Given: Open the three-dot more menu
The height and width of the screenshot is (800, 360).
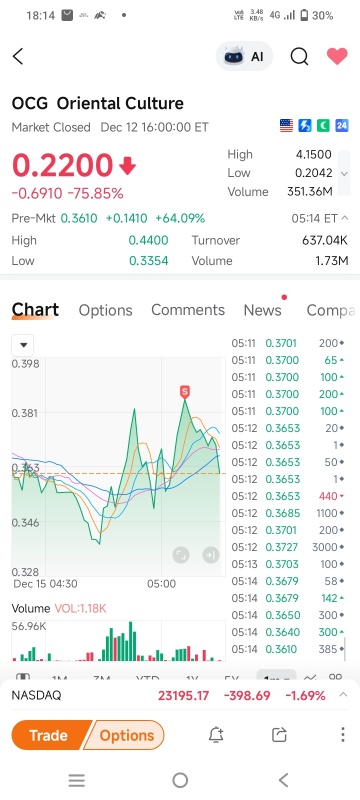Looking at the screenshot, I should point(343,735).
